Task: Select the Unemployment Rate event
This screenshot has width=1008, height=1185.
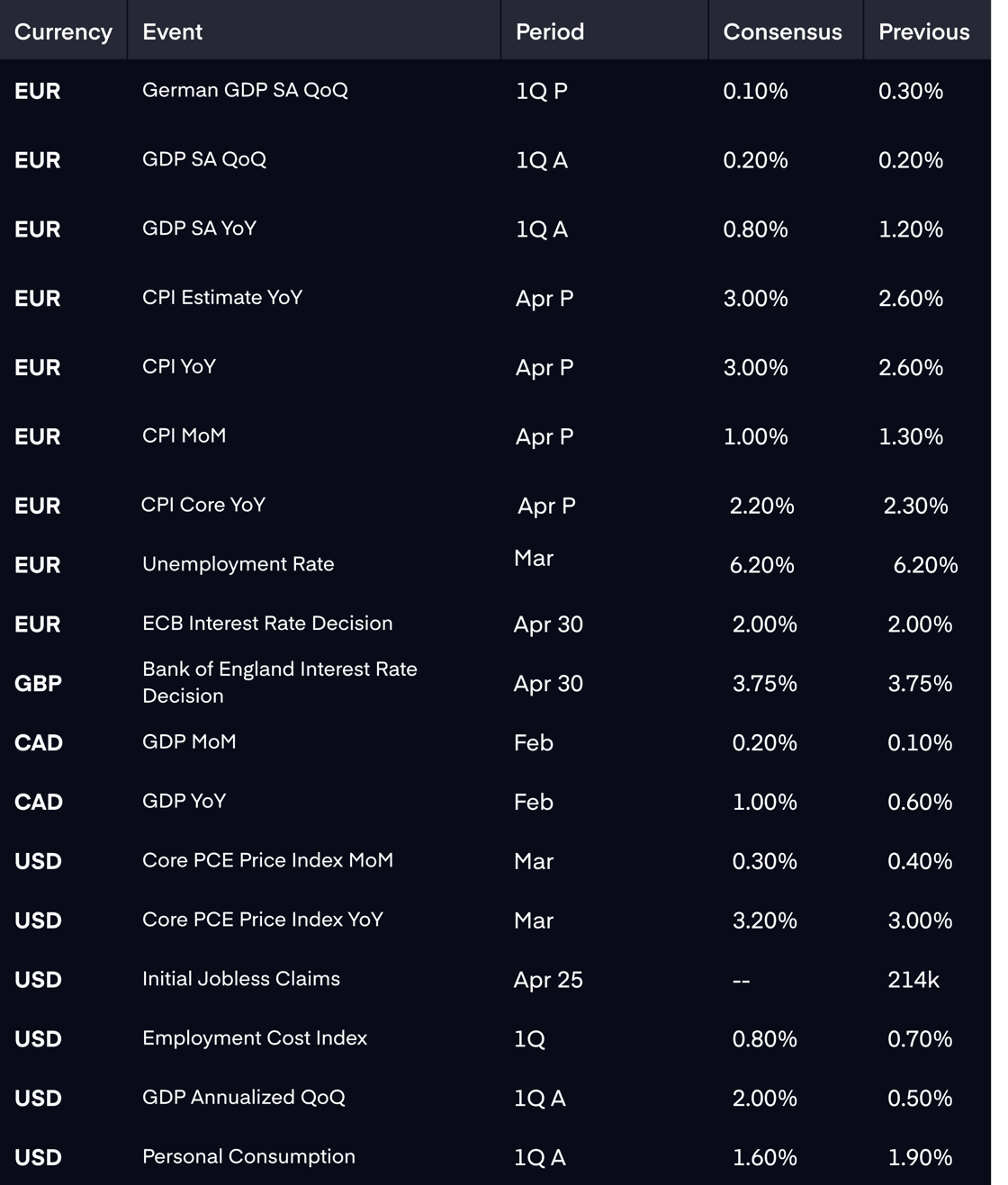Action: pyautogui.click(x=238, y=564)
